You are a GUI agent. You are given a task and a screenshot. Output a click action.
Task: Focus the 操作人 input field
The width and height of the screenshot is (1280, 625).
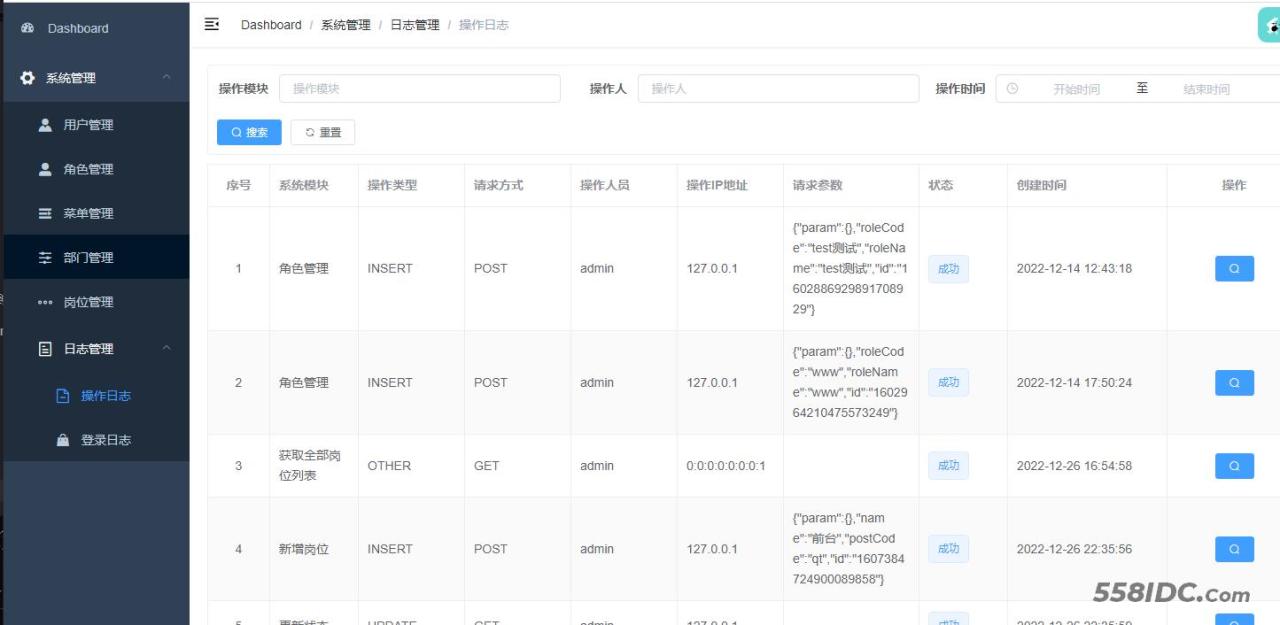778,88
